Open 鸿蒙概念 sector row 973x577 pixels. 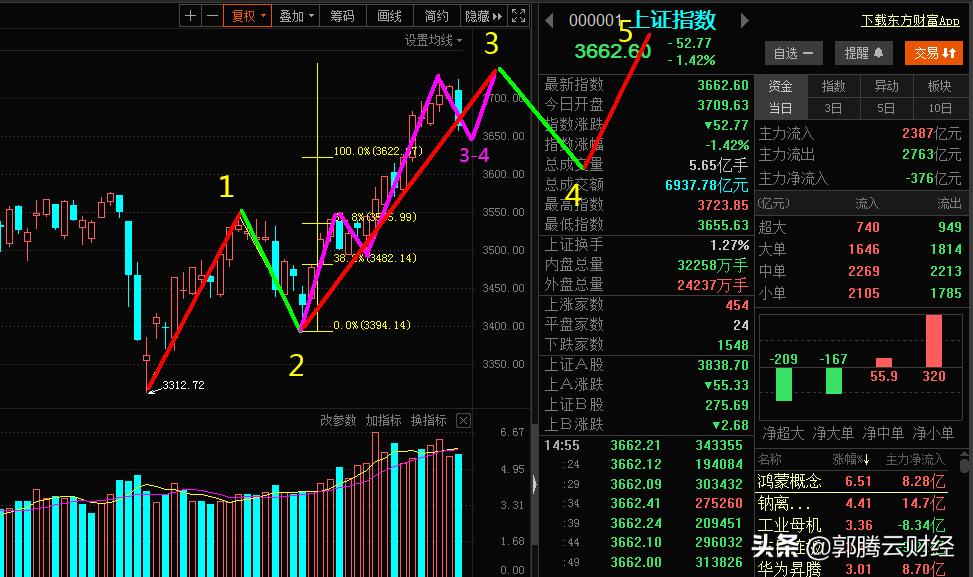point(851,481)
